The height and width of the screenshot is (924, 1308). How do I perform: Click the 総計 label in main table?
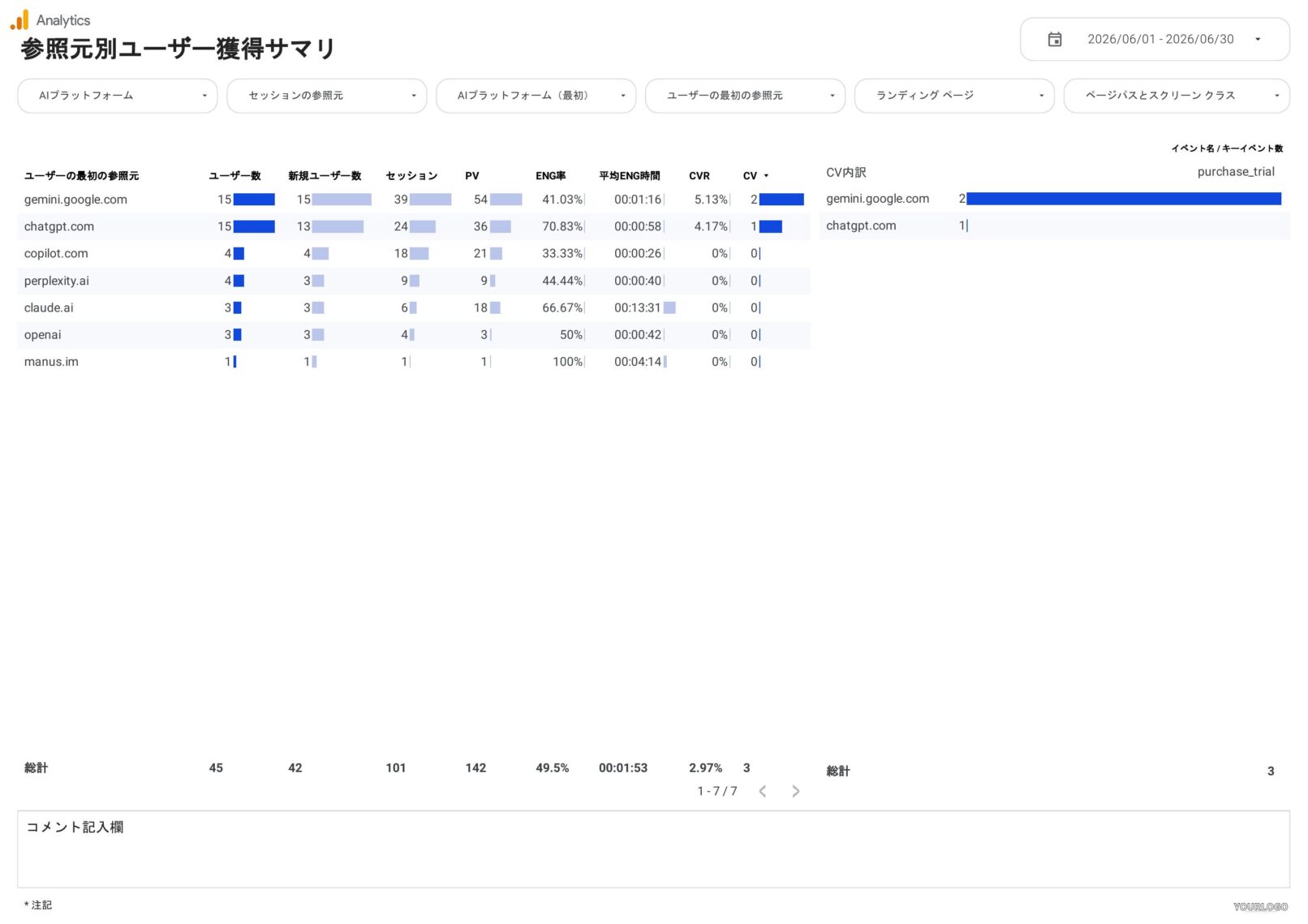coord(36,768)
